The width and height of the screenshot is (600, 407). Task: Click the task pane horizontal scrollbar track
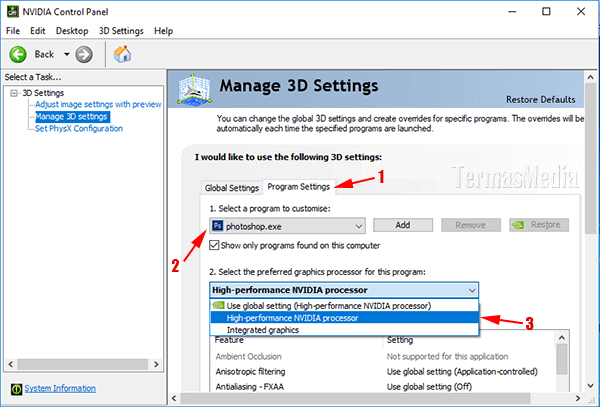tap(83, 364)
